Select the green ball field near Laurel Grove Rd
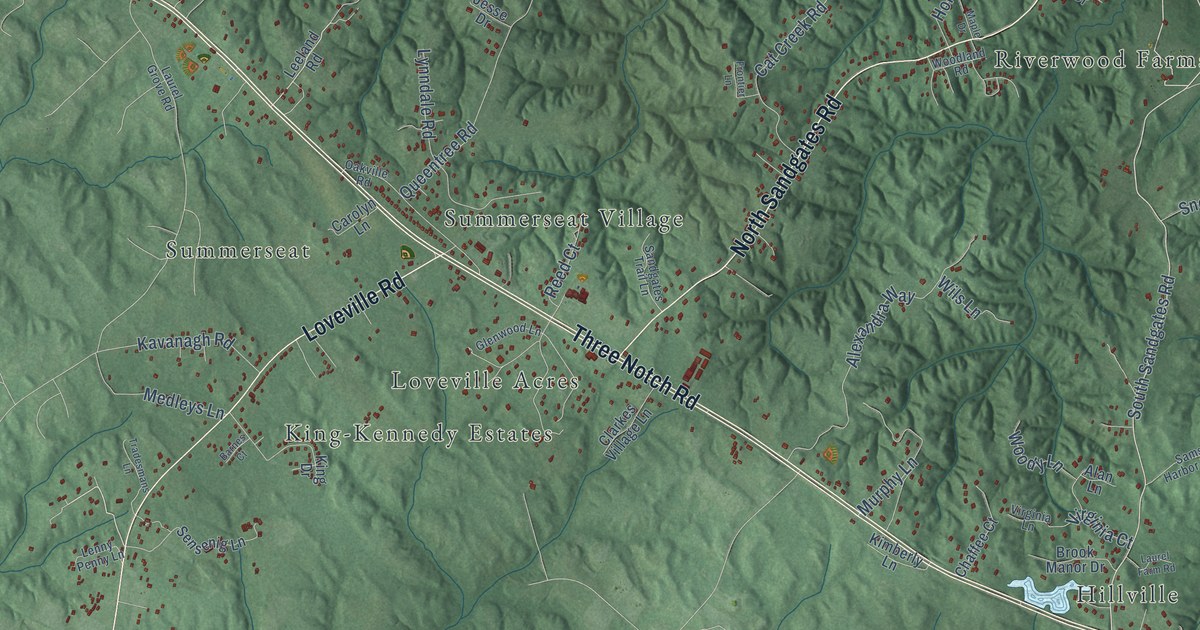 [x=203, y=59]
